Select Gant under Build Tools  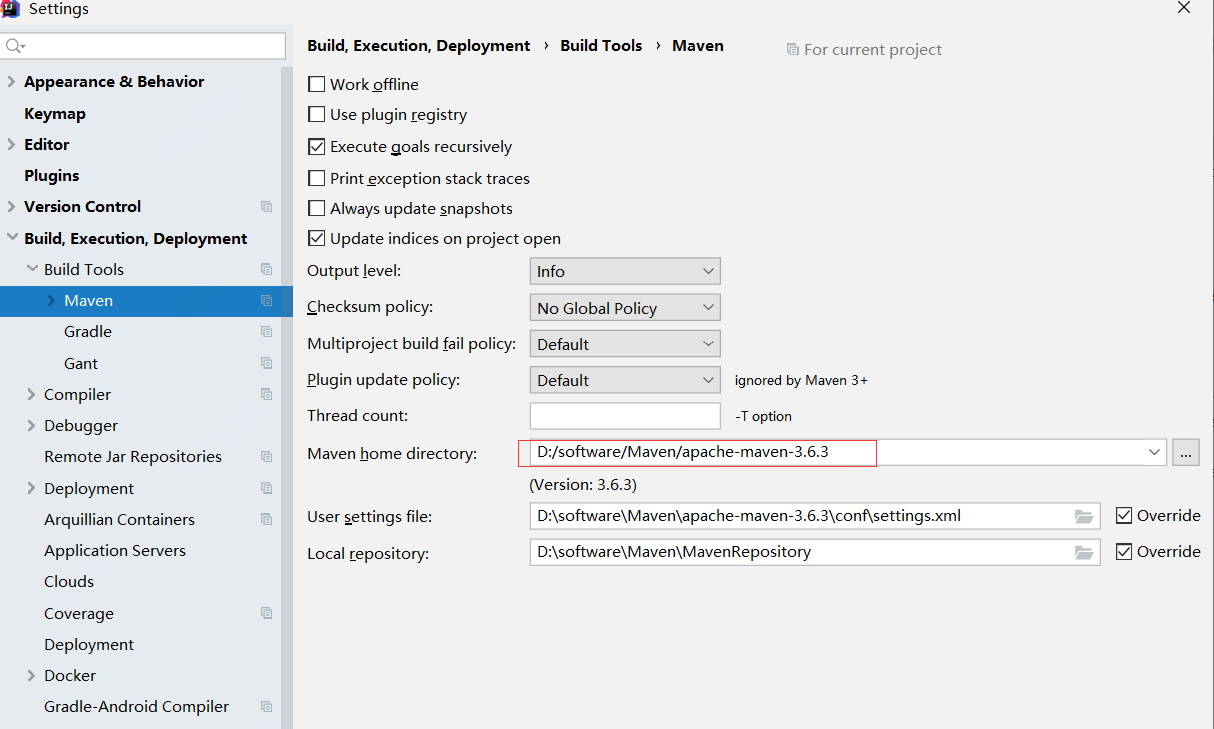pyautogui.click(x=81, y=363)
